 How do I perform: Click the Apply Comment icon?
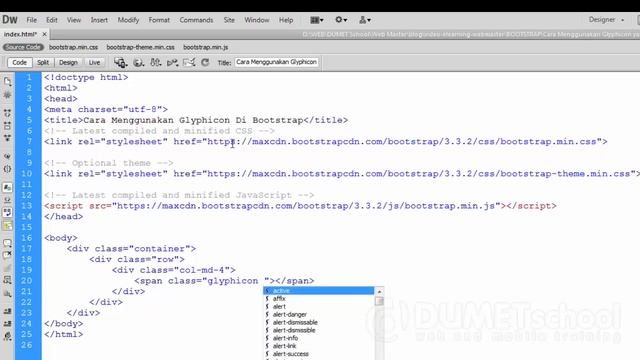(7, 243)
